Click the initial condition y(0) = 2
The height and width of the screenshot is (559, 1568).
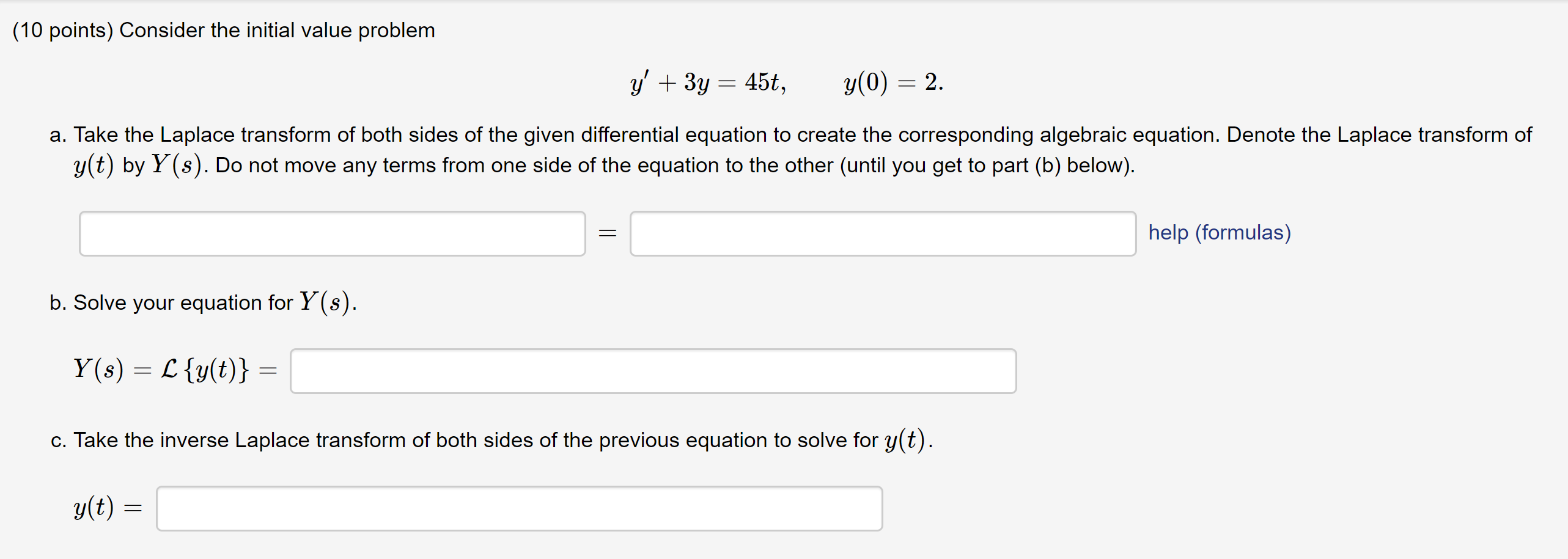click(x=893, y=82)
